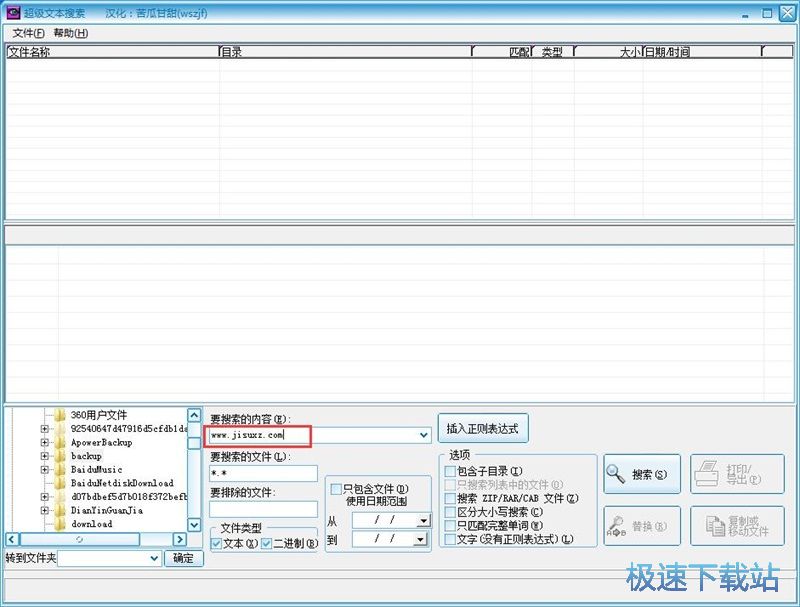This screenshot has width=800, height=607.
Task: Sort results by 匹配 column header
Action: click(x=502, y=52)
